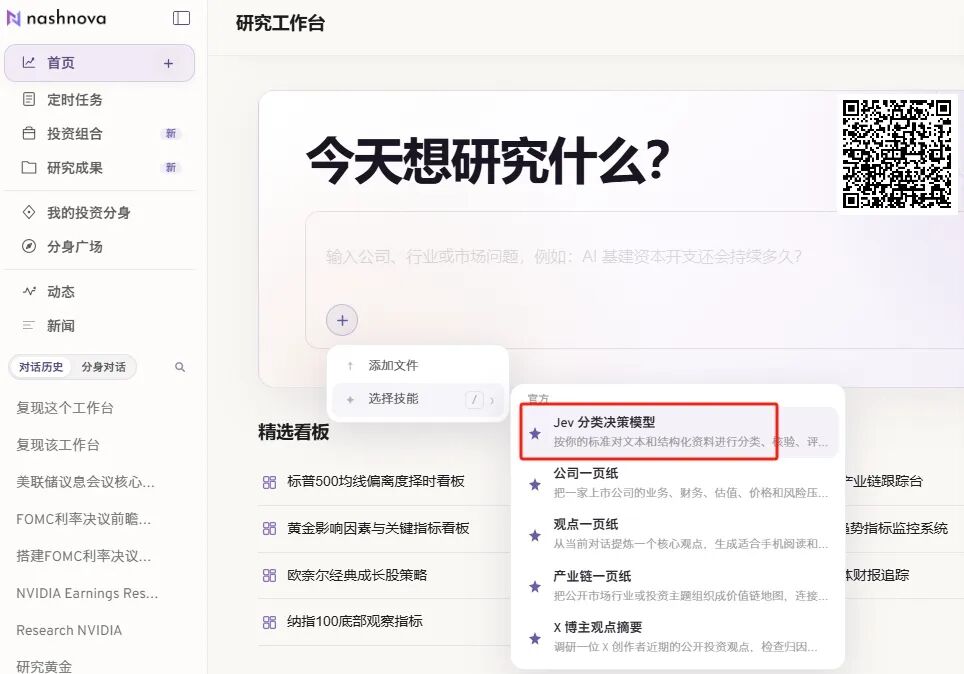The image size is (964, 674).
Task: Open the 首页 home menu item
Action: (x=100, y=63)
